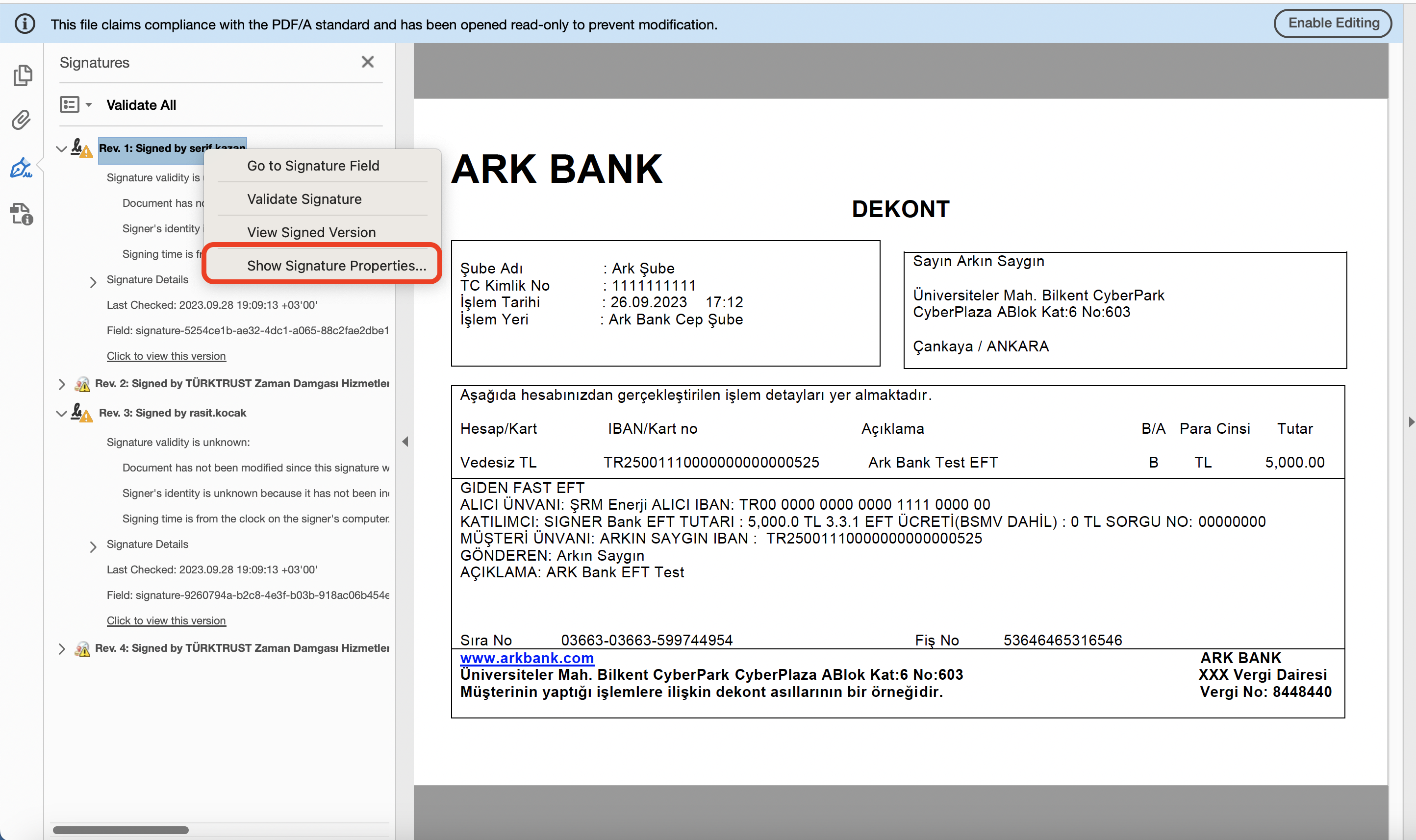Click 'Signing time is from the clock' under Rev. 3
Screen dimensions: 1416x840
tap(256, 519)
